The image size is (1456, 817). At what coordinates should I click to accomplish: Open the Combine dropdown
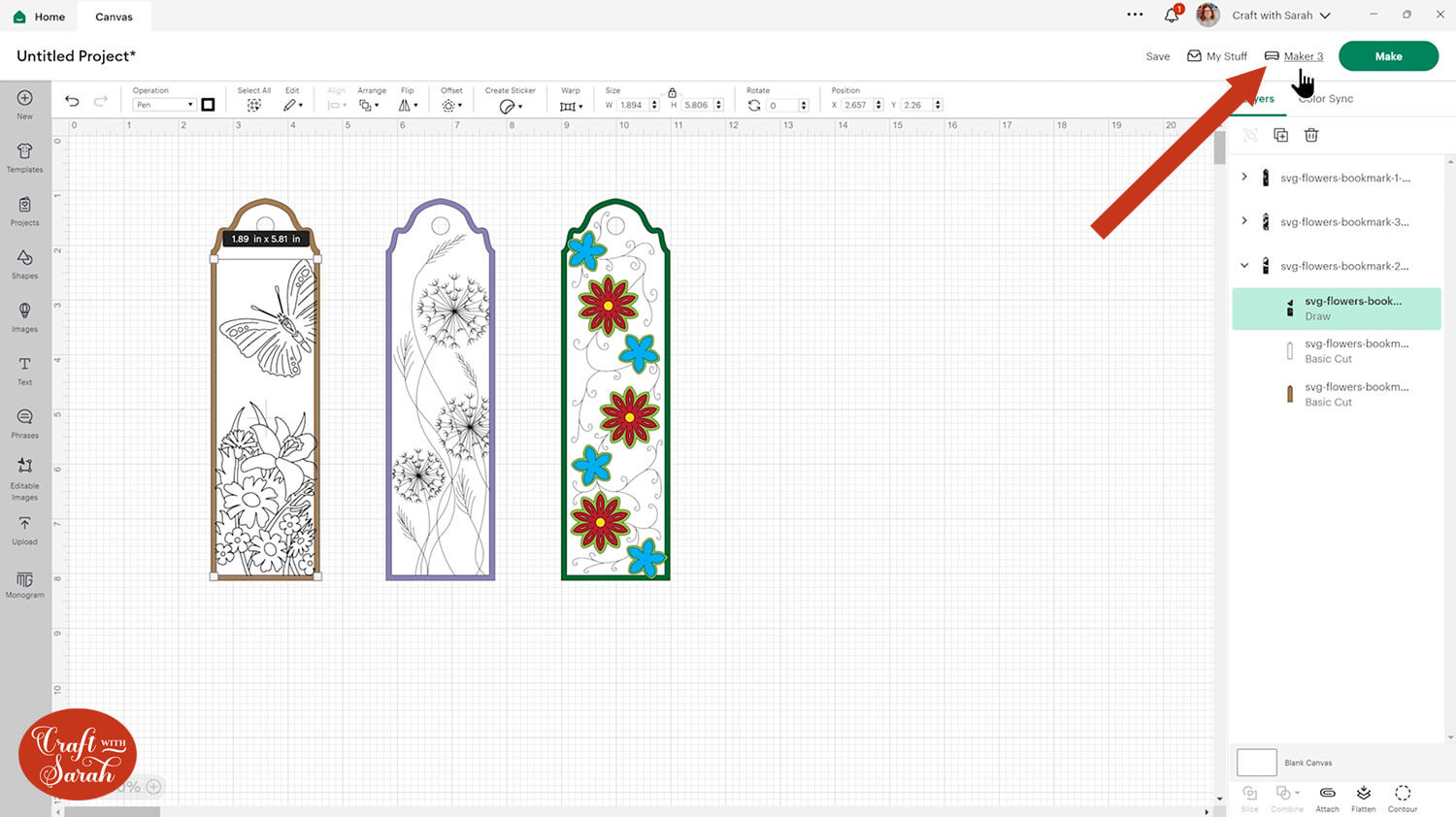pos(1287,799)
